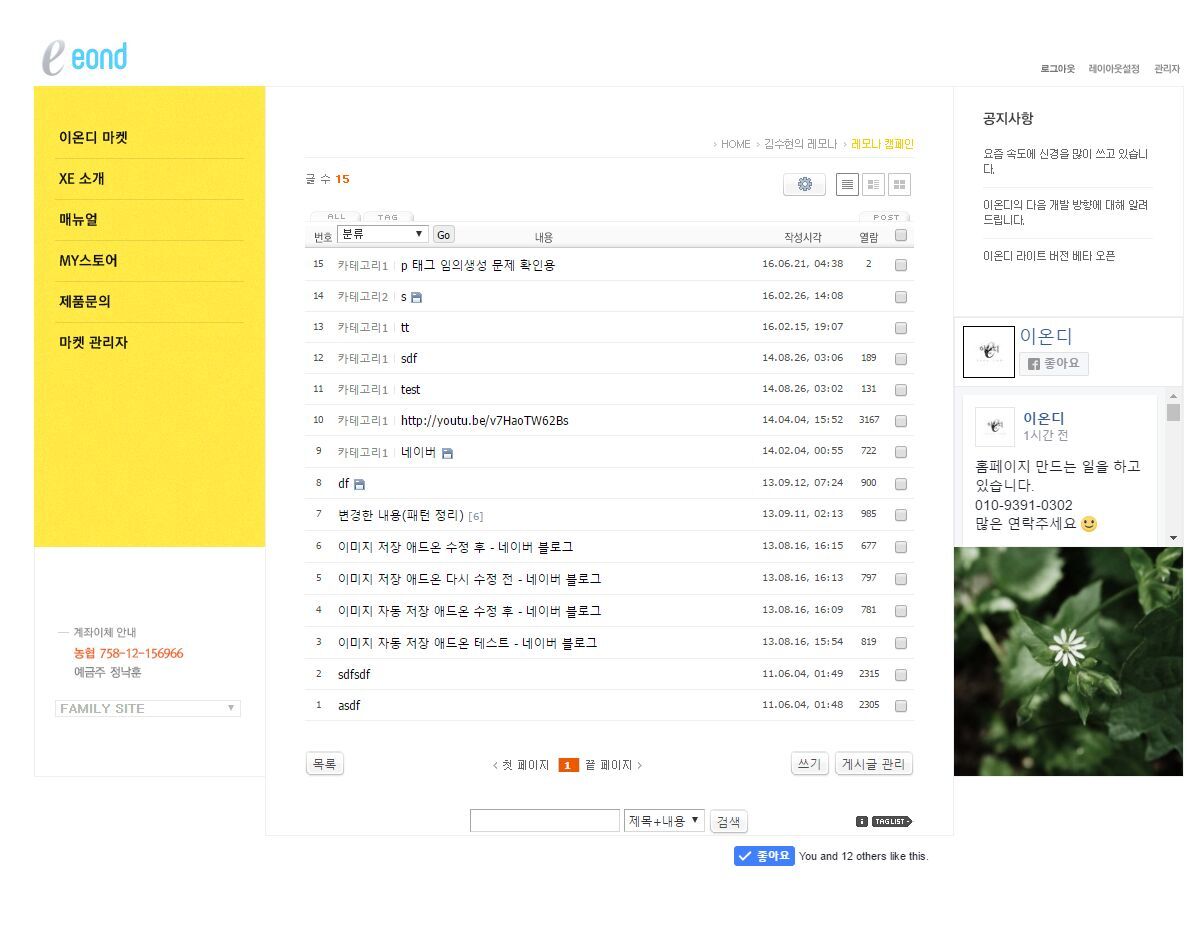
Task: Click in the search text field
Action: [x=545, y=821]
